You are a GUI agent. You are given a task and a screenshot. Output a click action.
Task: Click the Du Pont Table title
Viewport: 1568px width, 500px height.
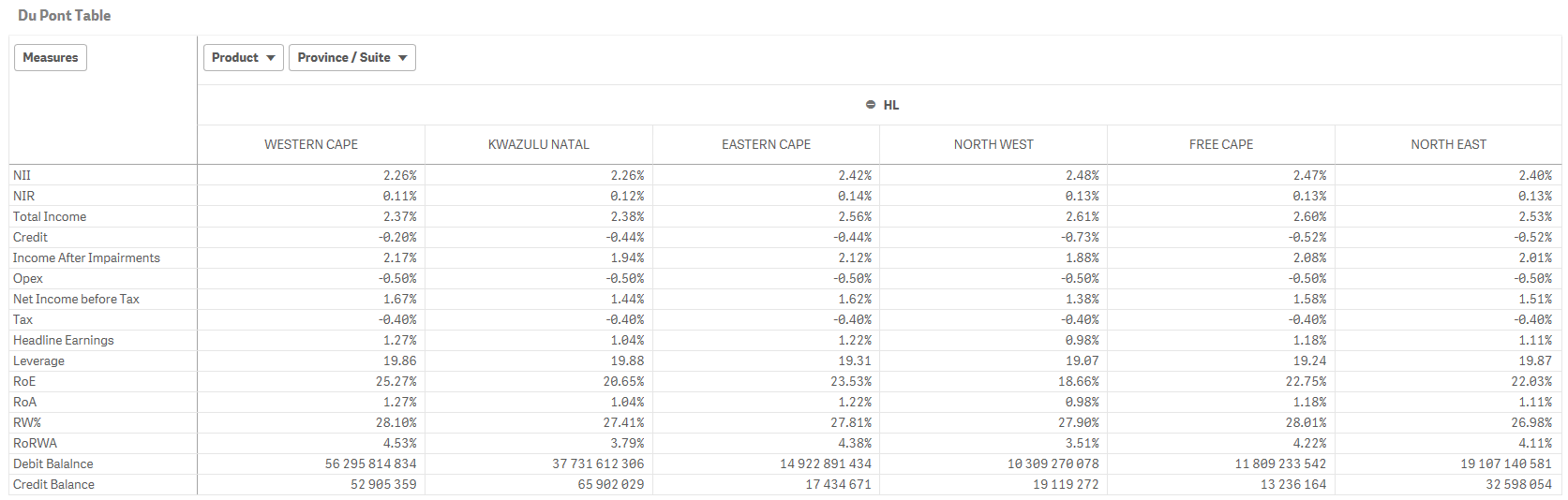point(65,16)
